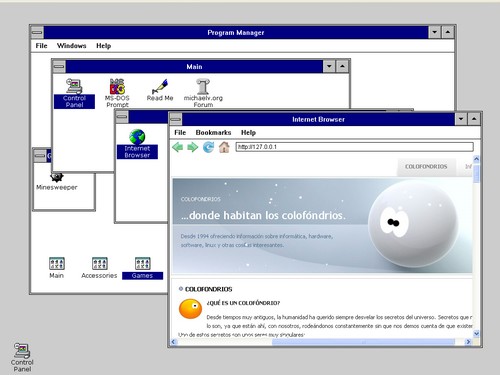Open the Read Me icon
500x375 pixels.
tap(160, 90)
